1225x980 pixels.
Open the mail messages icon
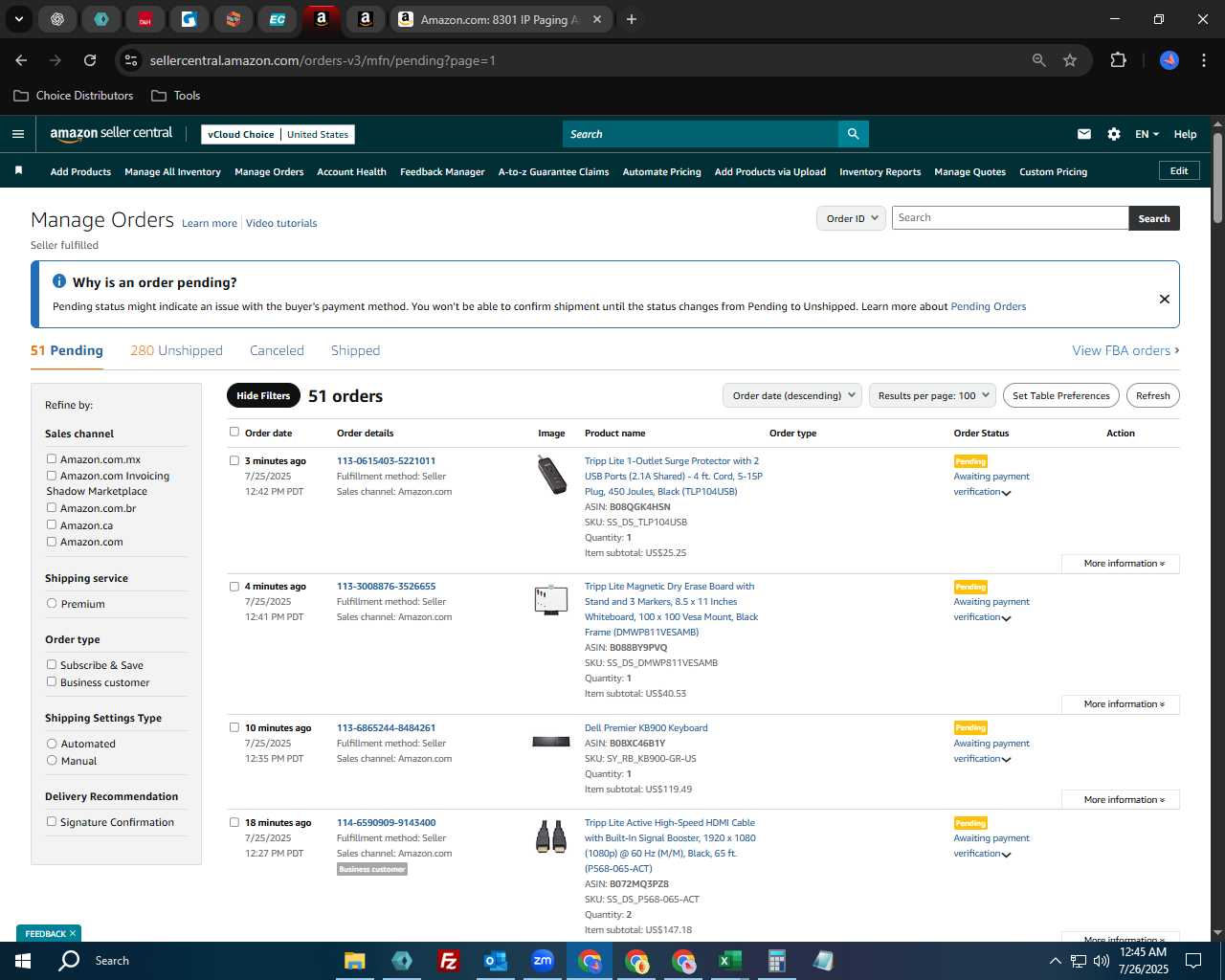click(x=1084, y=134)
